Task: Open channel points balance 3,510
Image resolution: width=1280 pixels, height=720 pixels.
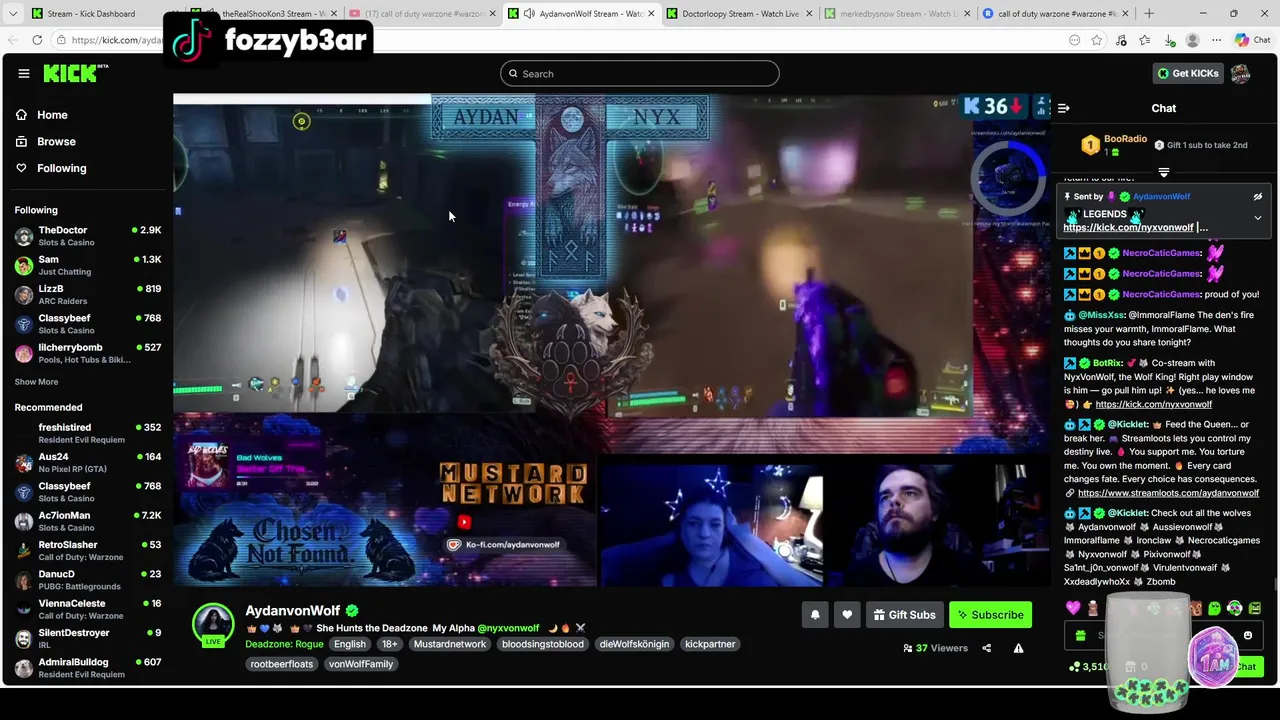Action: click(x=1088, y=666)
